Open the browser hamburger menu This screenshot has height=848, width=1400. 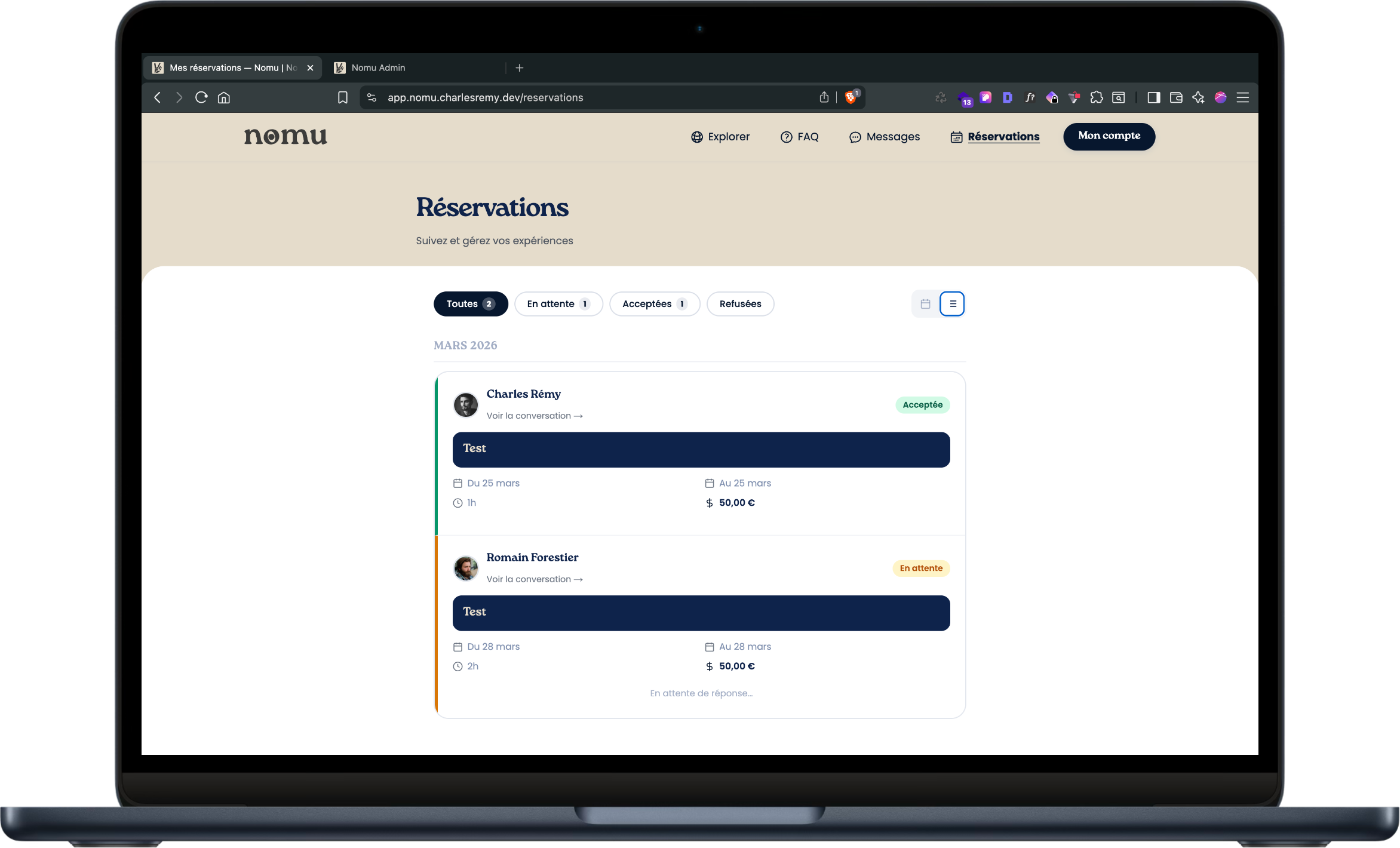click(x=1243, y=97)
